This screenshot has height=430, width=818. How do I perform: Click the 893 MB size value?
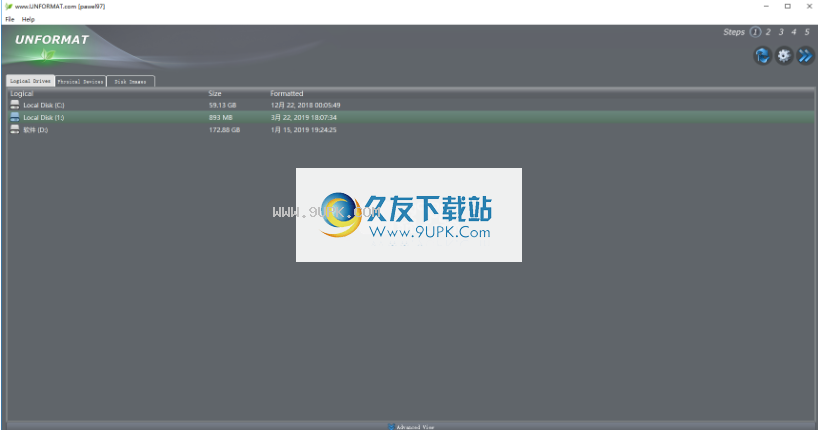point(221,117)
